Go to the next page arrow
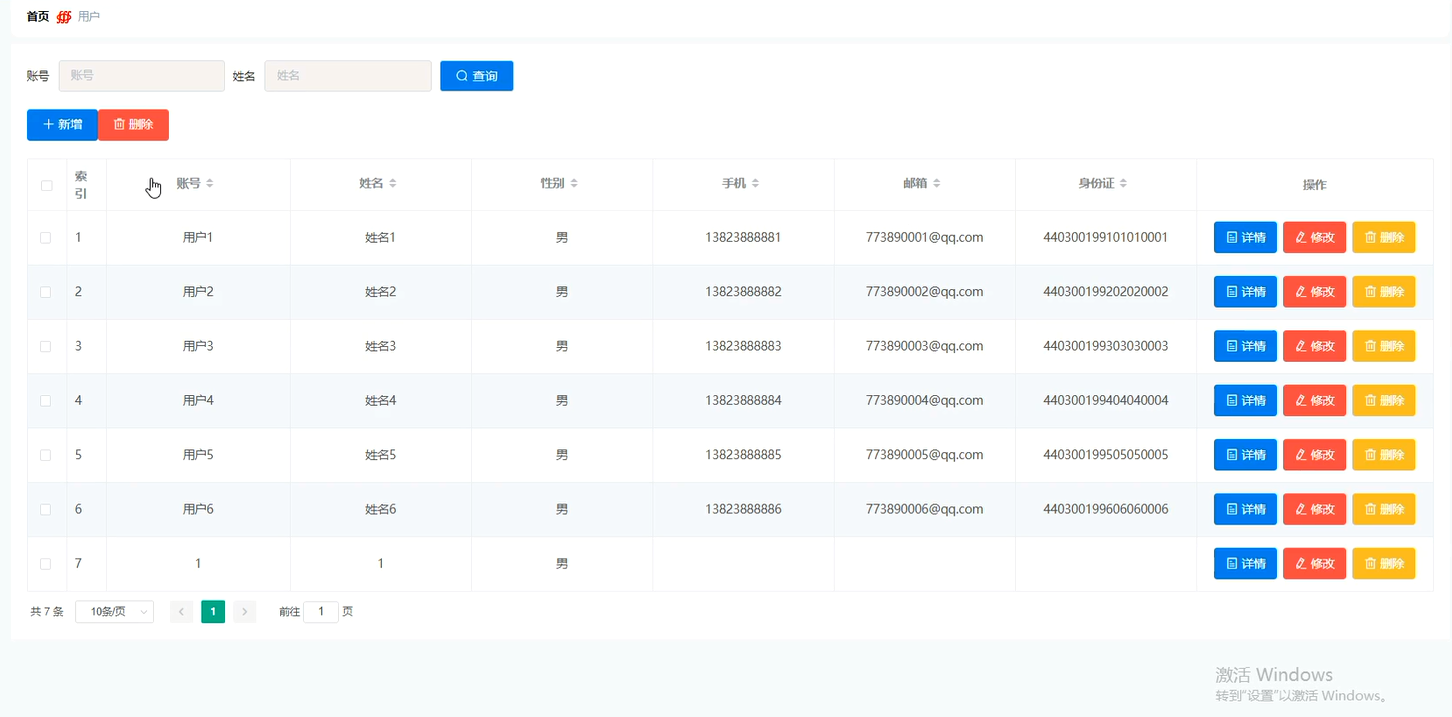 click(245, 612)
